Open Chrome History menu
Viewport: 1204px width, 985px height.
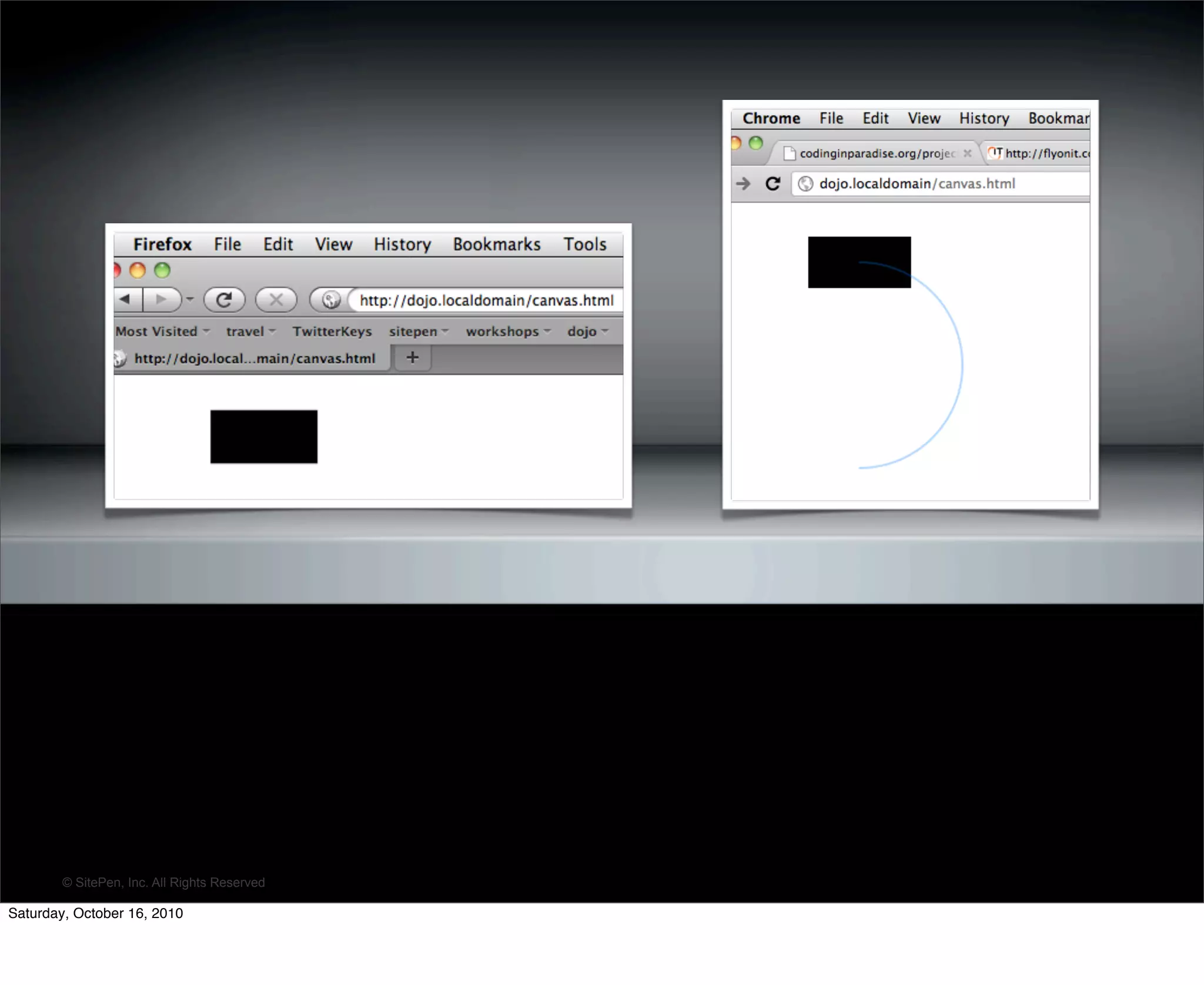pos(984,119)
